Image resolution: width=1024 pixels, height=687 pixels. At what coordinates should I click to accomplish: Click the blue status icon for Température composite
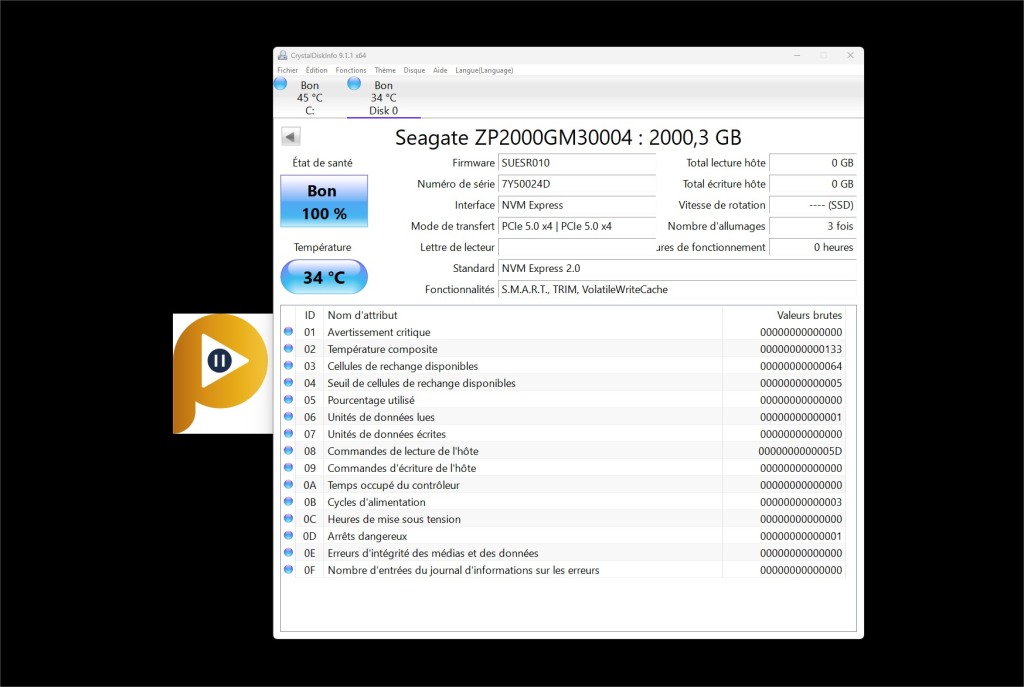[289, 349]
